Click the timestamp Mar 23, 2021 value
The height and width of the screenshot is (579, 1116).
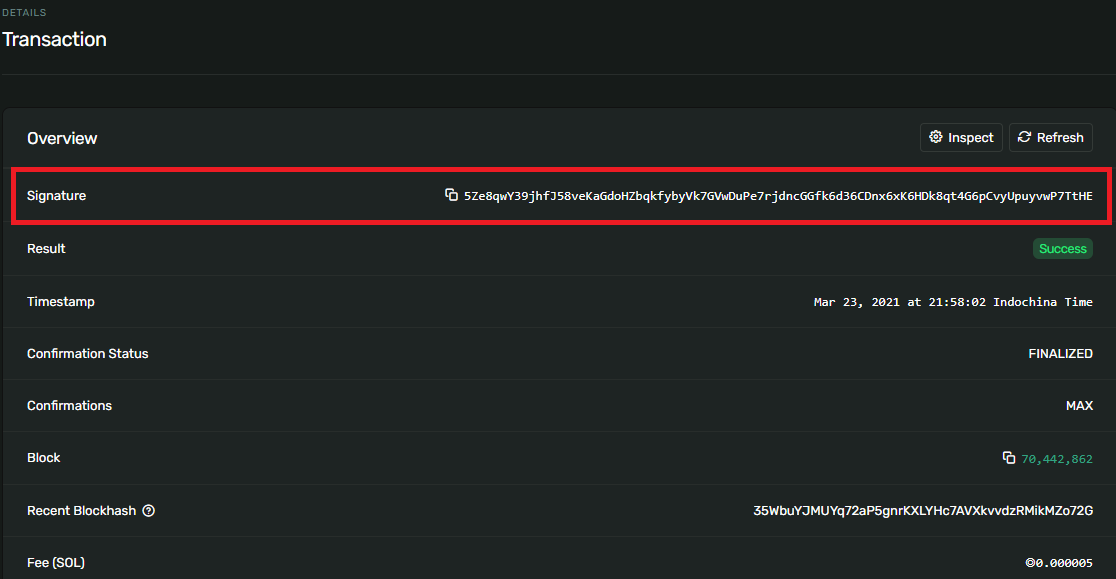952,302
